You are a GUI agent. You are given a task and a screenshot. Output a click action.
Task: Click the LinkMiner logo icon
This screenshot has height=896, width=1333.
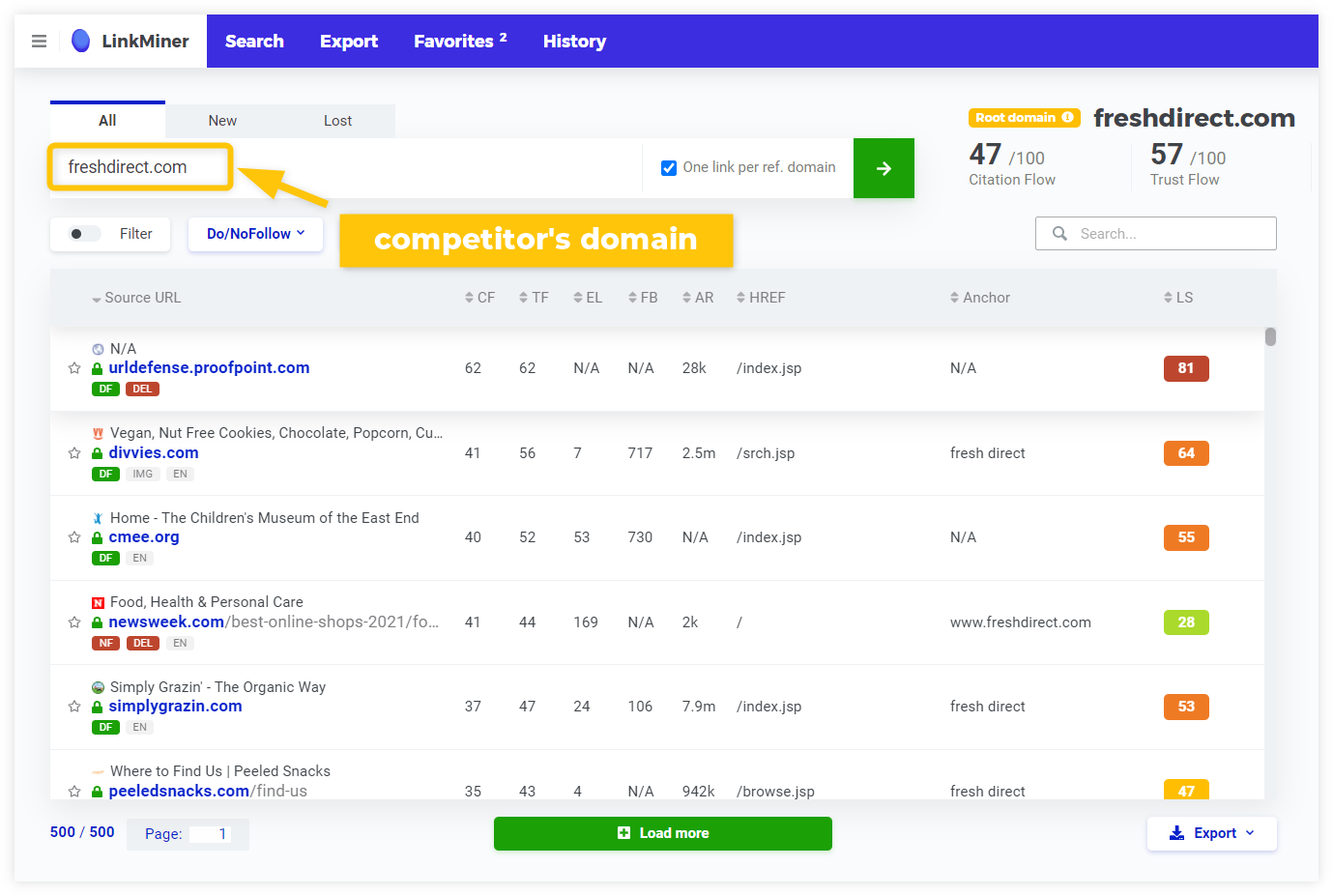[81, 41]
